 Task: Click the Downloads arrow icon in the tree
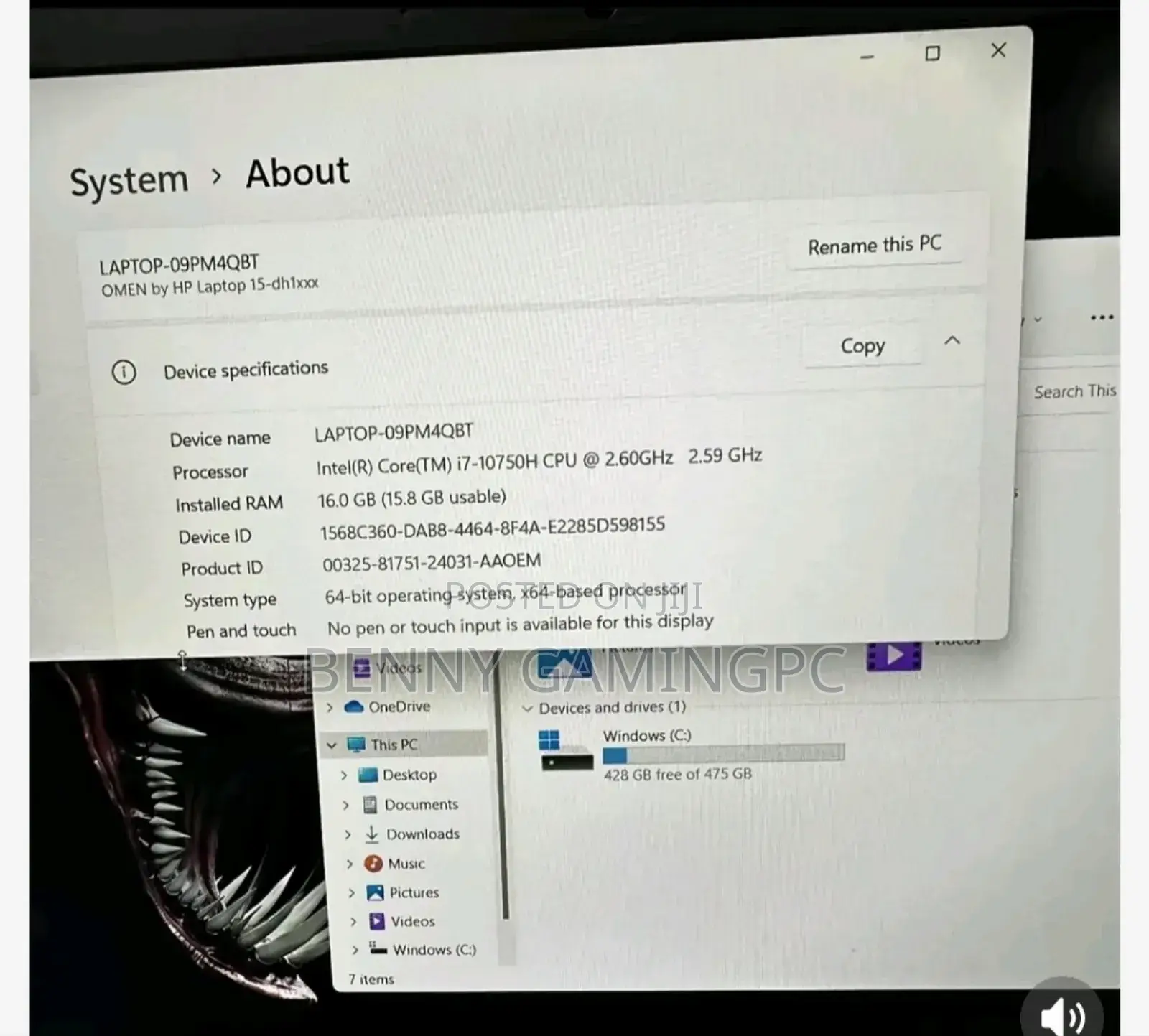point(371,834)
